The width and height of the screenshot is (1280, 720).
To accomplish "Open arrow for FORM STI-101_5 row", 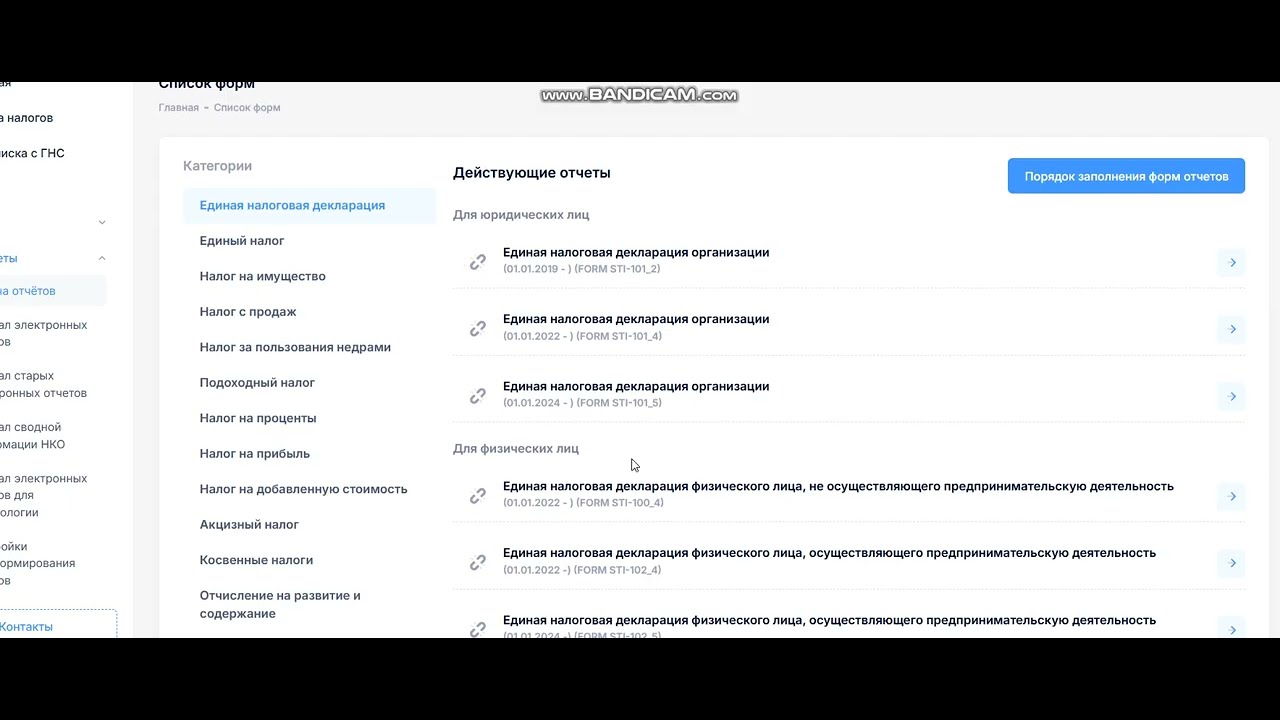I will pos(1232,396).
